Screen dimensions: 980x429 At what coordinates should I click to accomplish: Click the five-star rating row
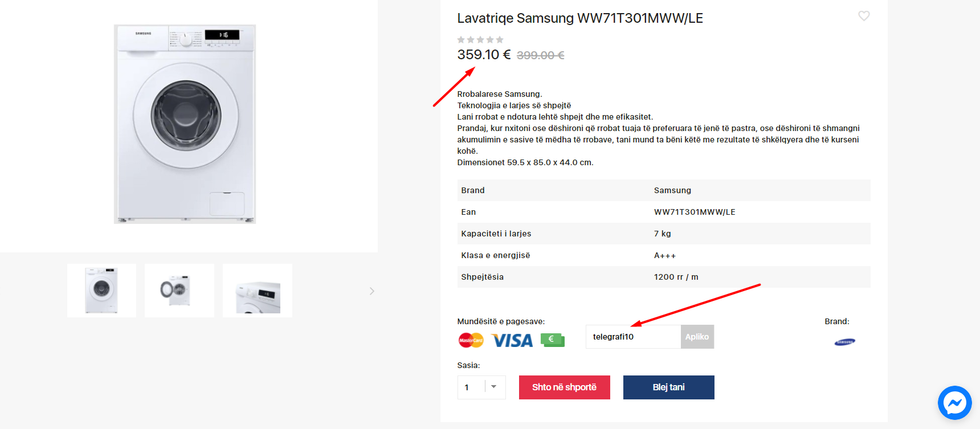tap(480, 40)
